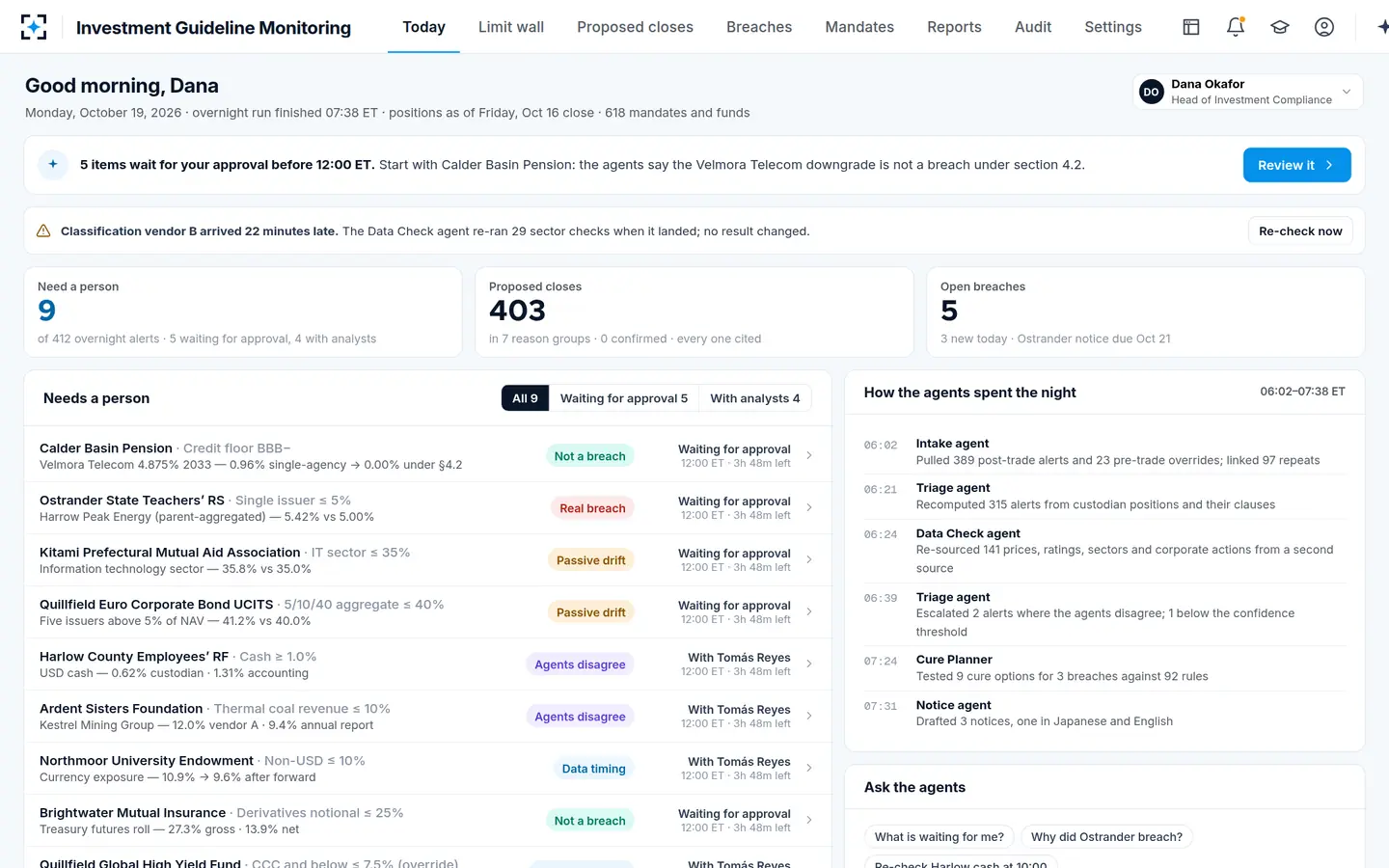
Task: Click the 06:24 Data Check agent entry
Action: [x=1104, y=551]
